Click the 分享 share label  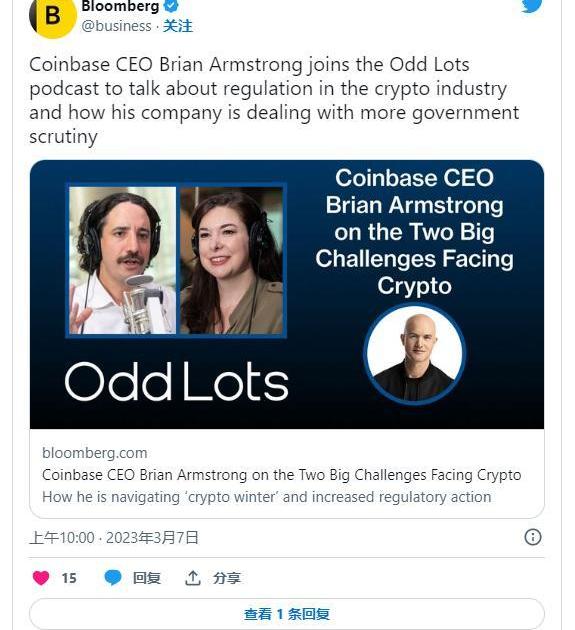coord(227,578)
